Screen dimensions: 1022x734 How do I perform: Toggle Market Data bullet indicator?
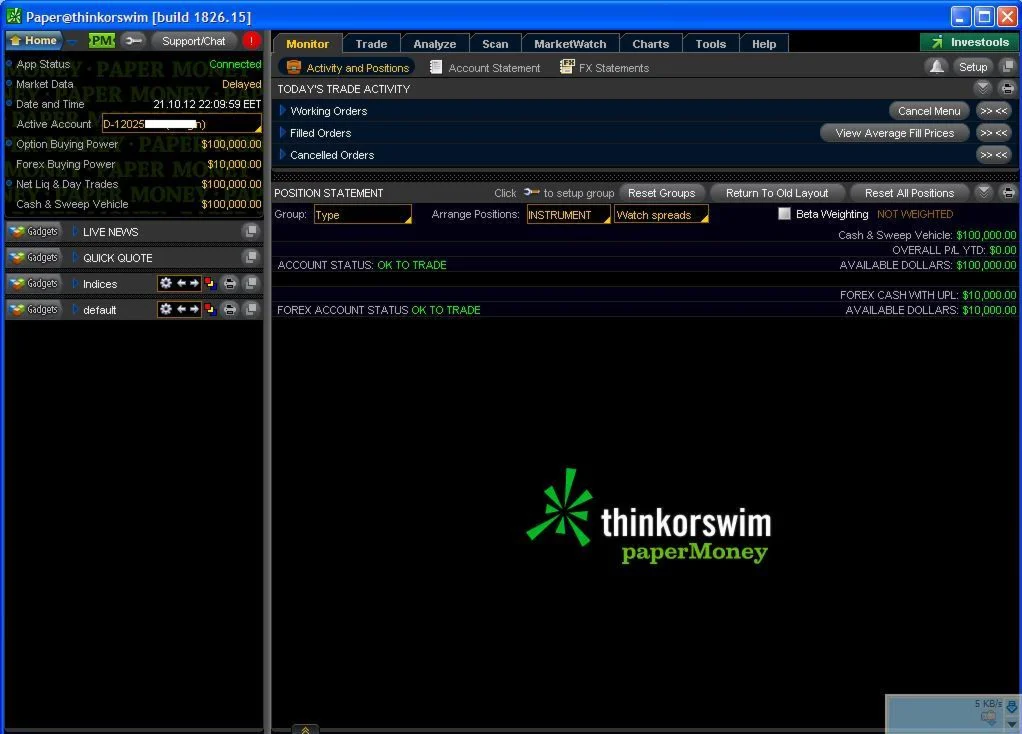click(x=9, y=84)
